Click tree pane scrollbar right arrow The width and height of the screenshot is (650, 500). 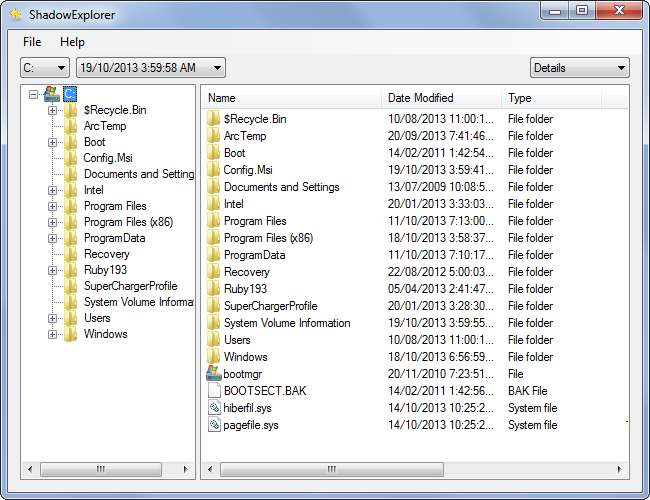[x=185, y=469]
